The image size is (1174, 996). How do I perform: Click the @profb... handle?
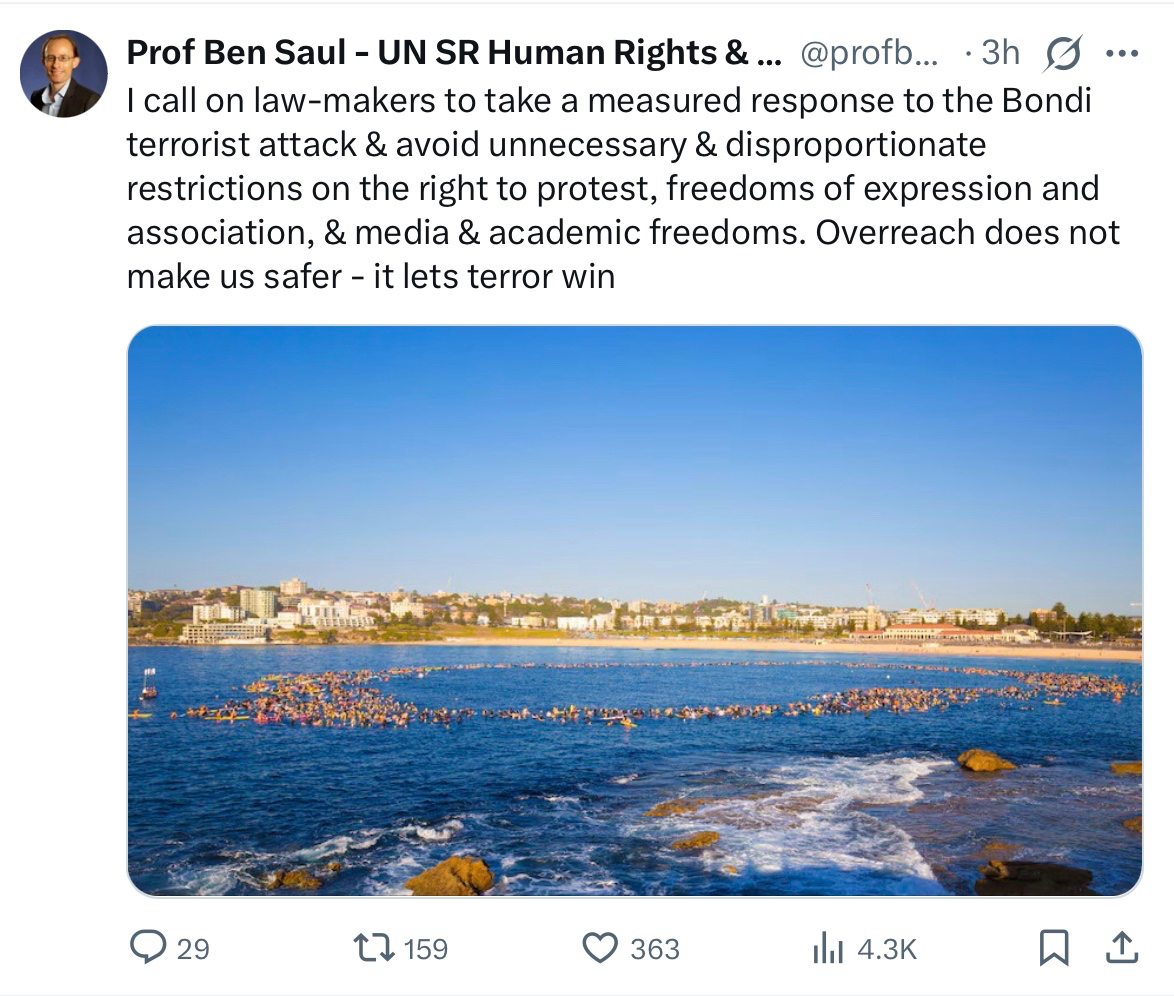869,54
